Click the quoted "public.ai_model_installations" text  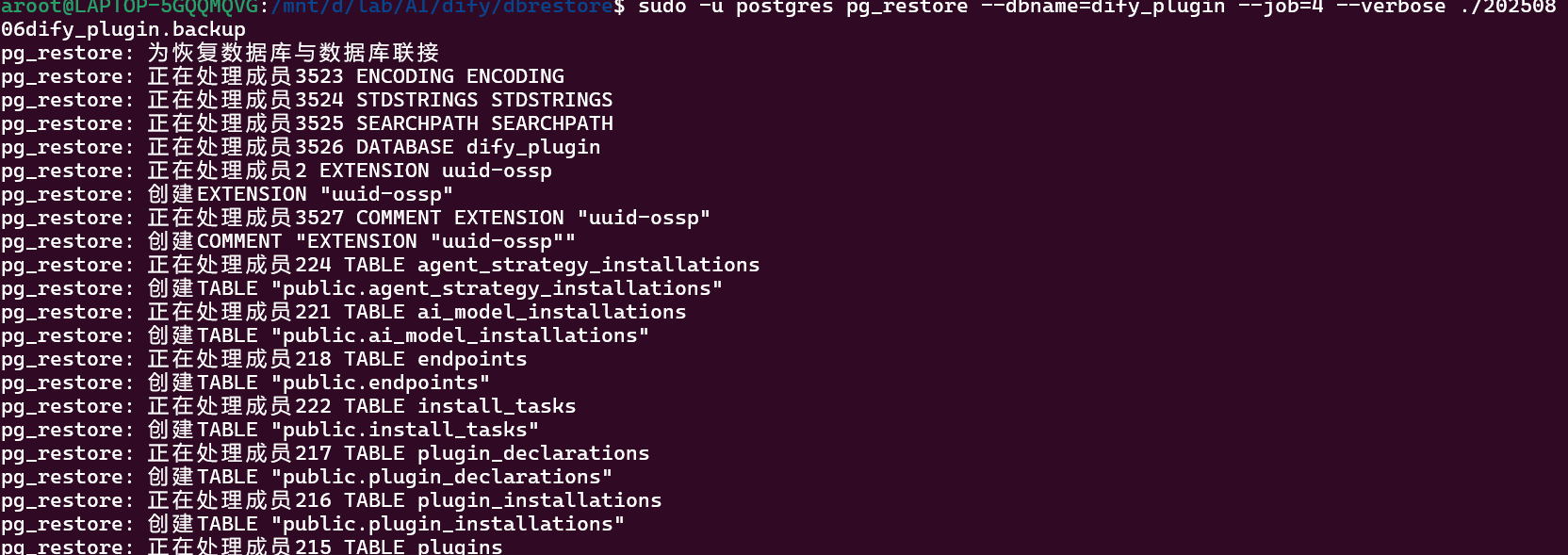[460, 335]
